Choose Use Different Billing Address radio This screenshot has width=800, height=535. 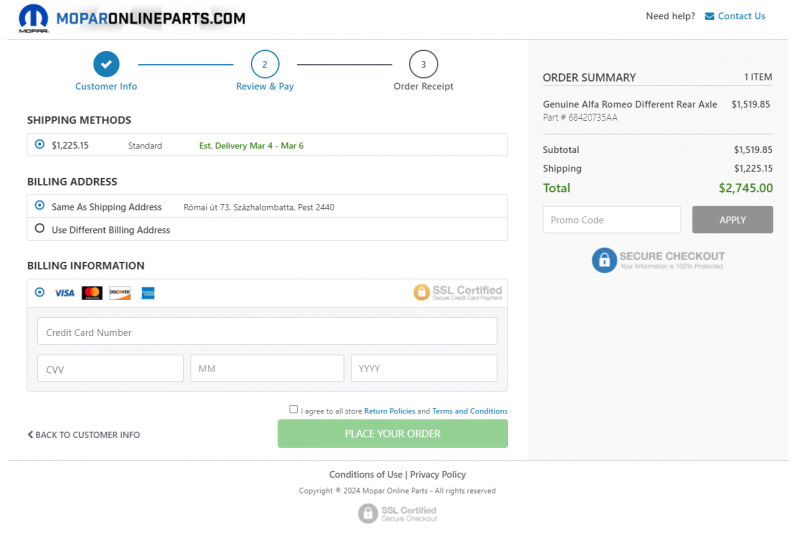(39, 228)
